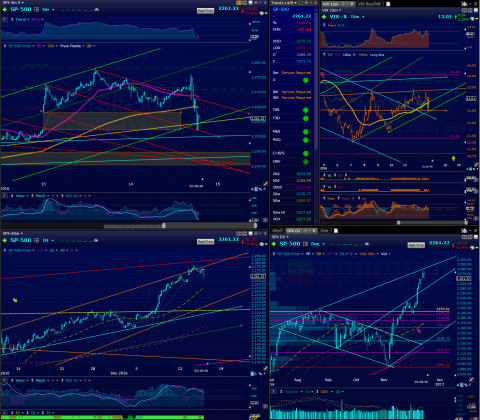
Task: Click the VIX-X symbol name
Action: coord(338,17)
